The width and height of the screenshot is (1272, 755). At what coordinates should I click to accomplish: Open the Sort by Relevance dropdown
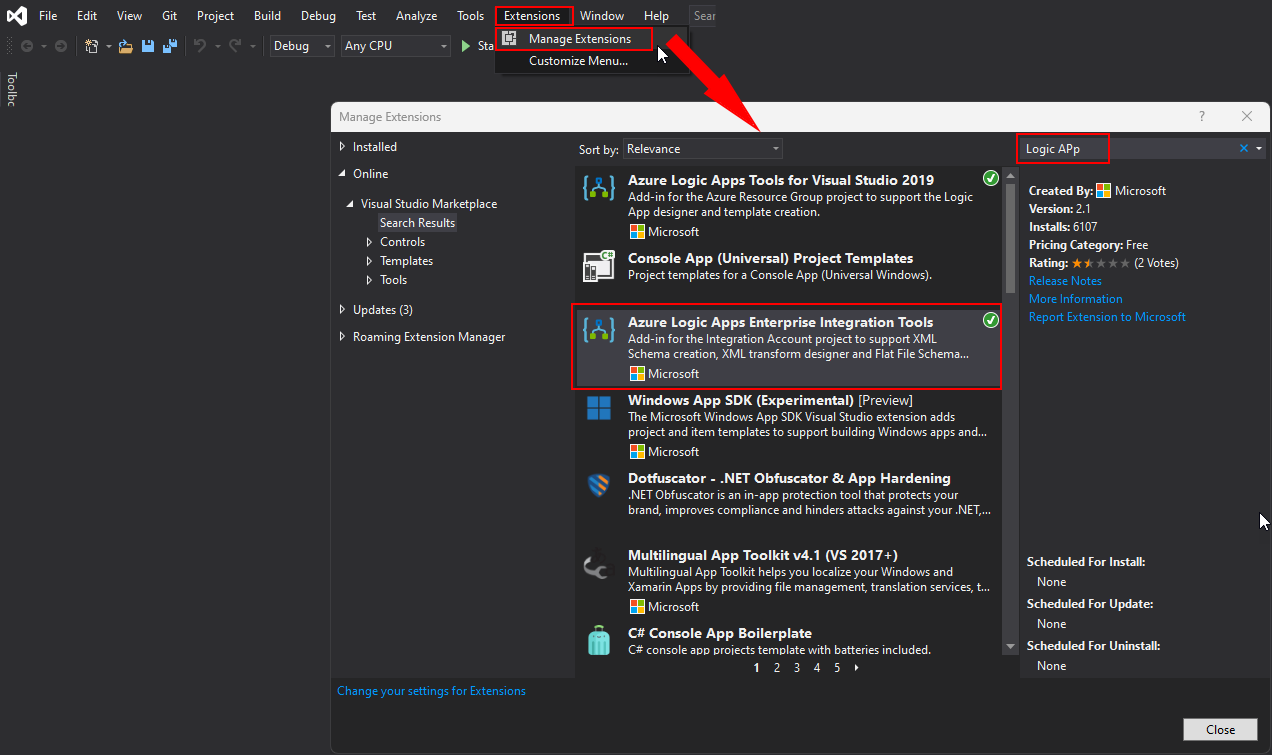pyautogui.click(x=702, y=149)
